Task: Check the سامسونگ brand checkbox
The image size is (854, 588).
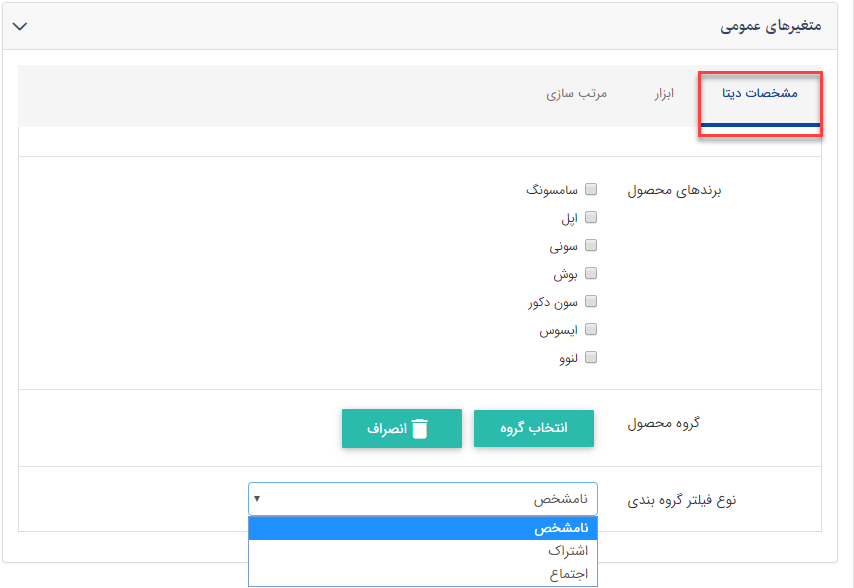Action: 591,188
